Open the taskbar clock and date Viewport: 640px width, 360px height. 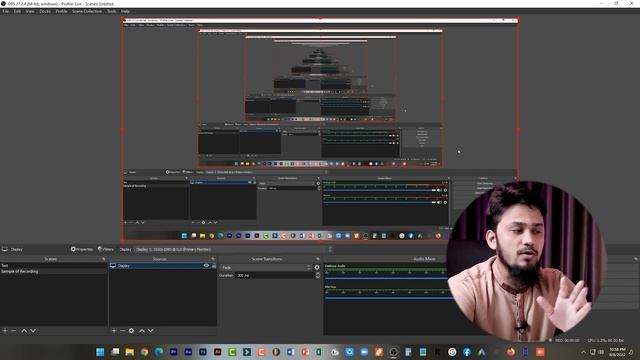(617, 352)
